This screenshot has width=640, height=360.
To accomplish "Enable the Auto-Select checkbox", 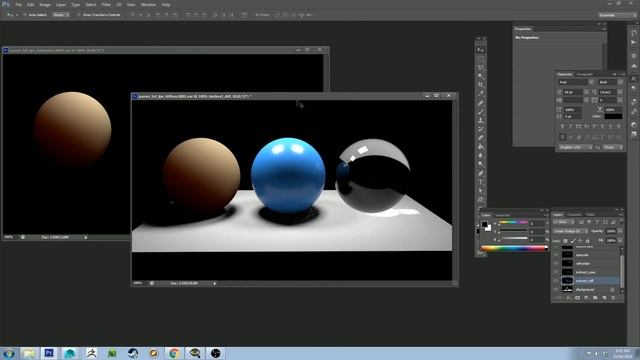I will (25, 15).
